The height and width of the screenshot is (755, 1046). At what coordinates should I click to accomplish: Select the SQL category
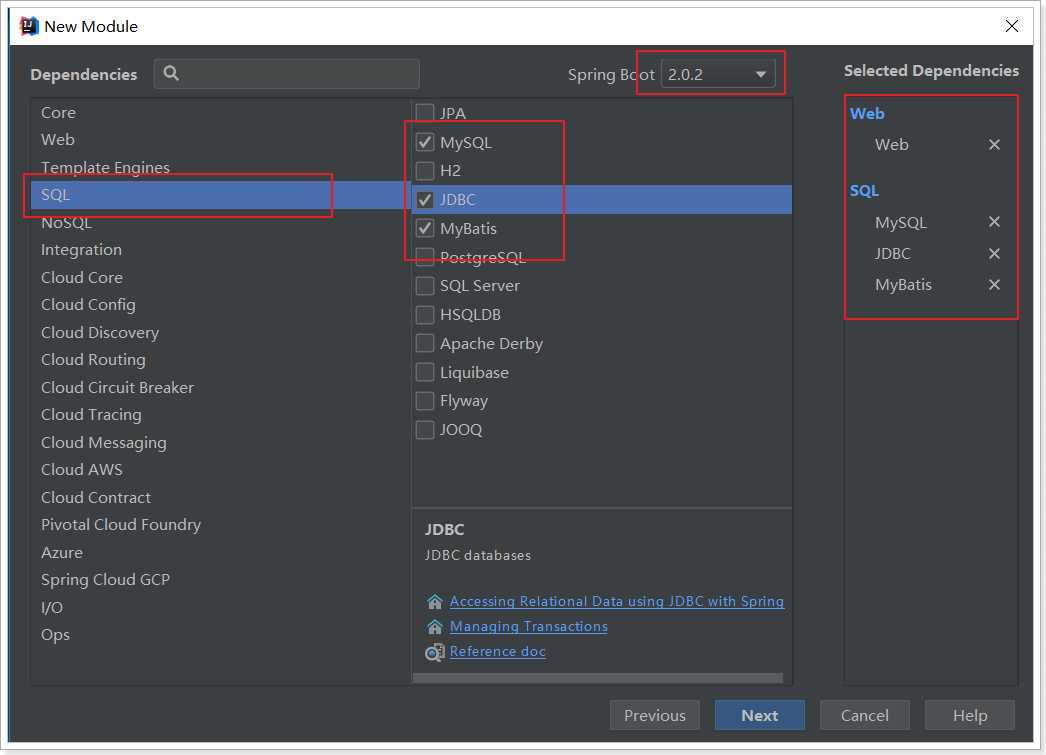pos(220,195)
